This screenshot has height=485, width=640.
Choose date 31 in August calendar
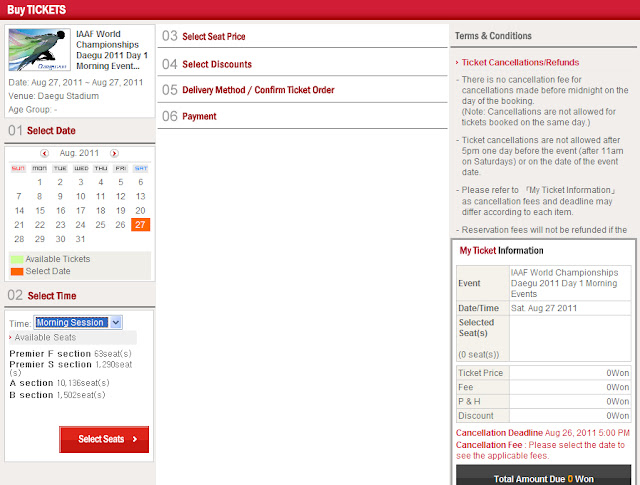[80, 239]
